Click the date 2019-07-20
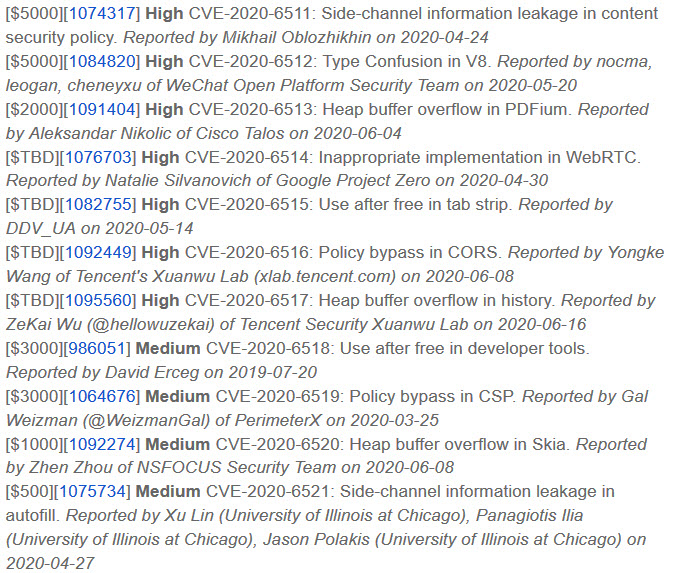This screenshot has height=573, width=683. tap(272, 372)
